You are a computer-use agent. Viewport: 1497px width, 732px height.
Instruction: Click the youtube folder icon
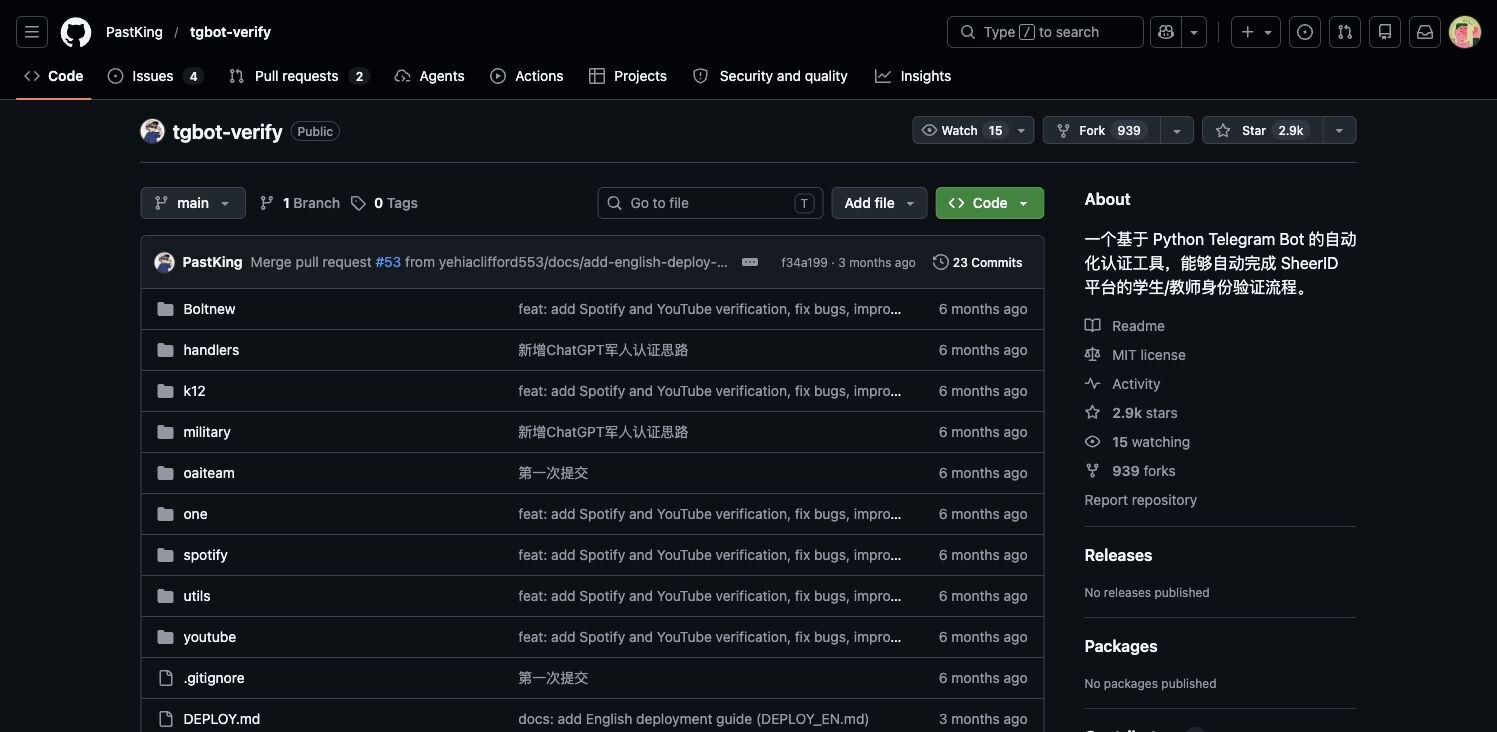coord(165,637)
